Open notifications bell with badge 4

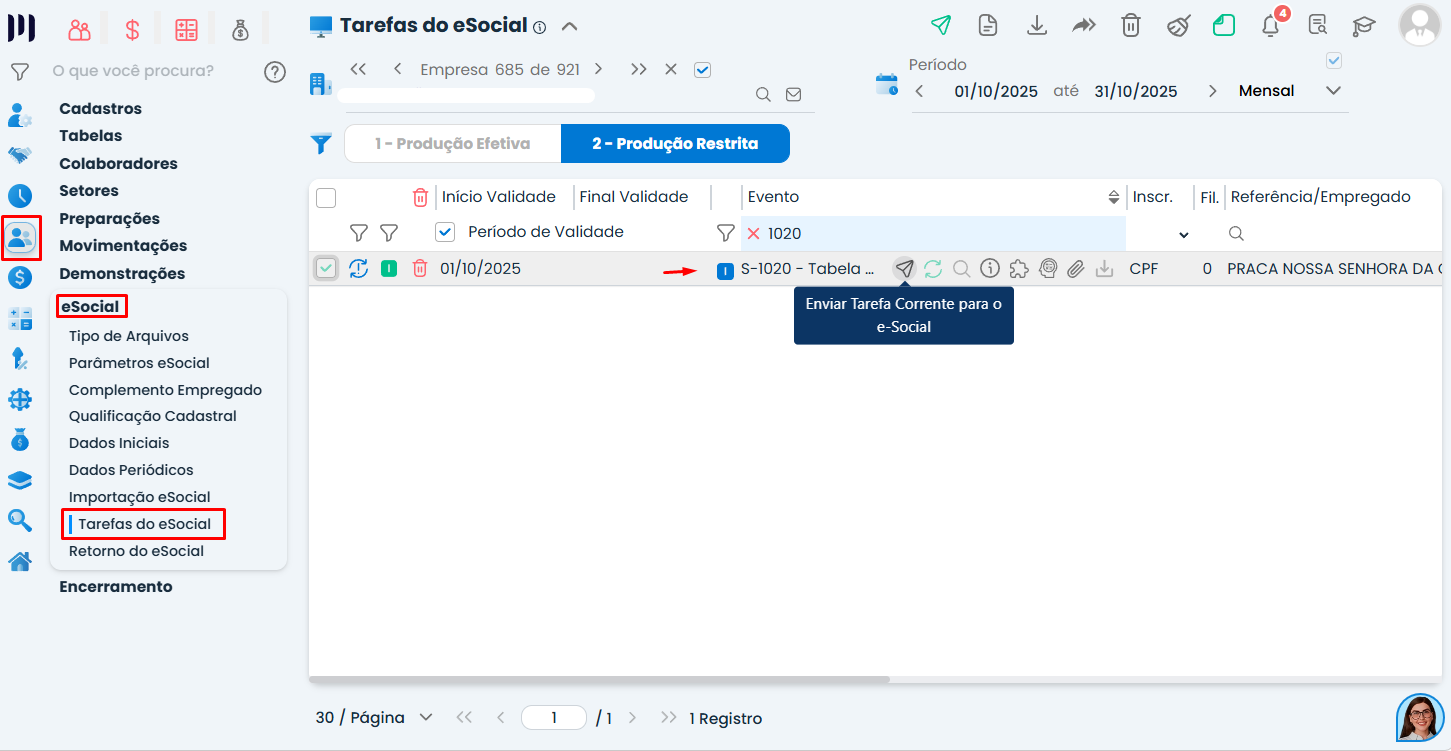pos(1271,26)
